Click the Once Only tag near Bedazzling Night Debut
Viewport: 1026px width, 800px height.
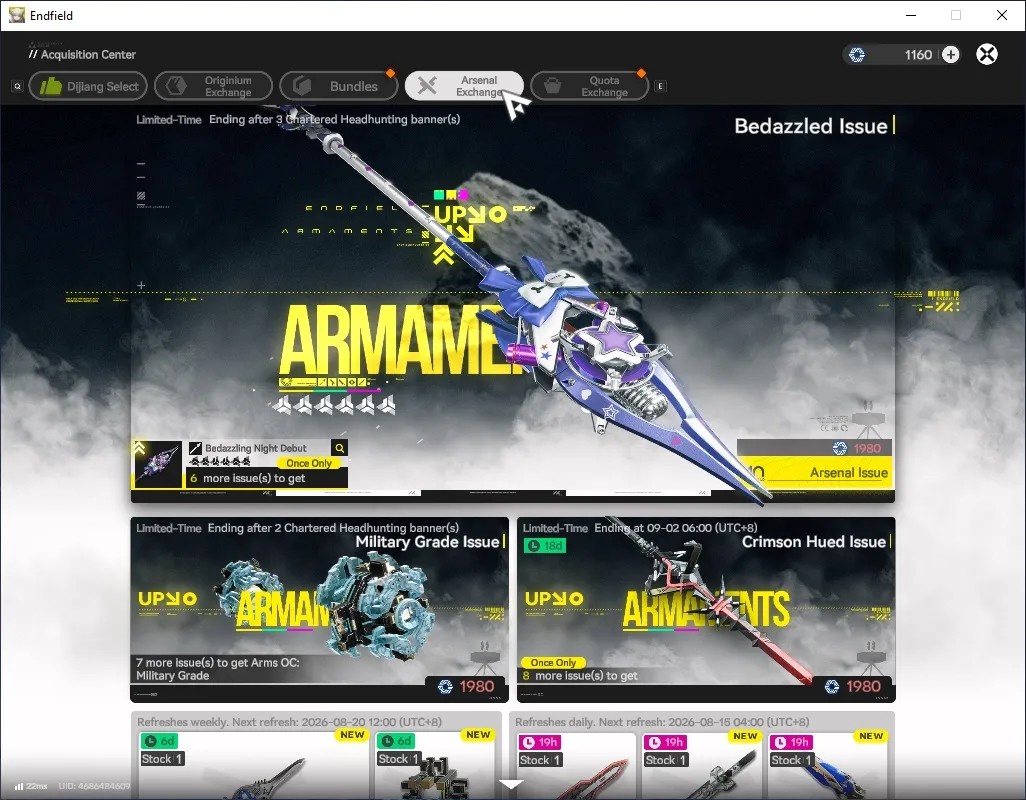(309, 463)
